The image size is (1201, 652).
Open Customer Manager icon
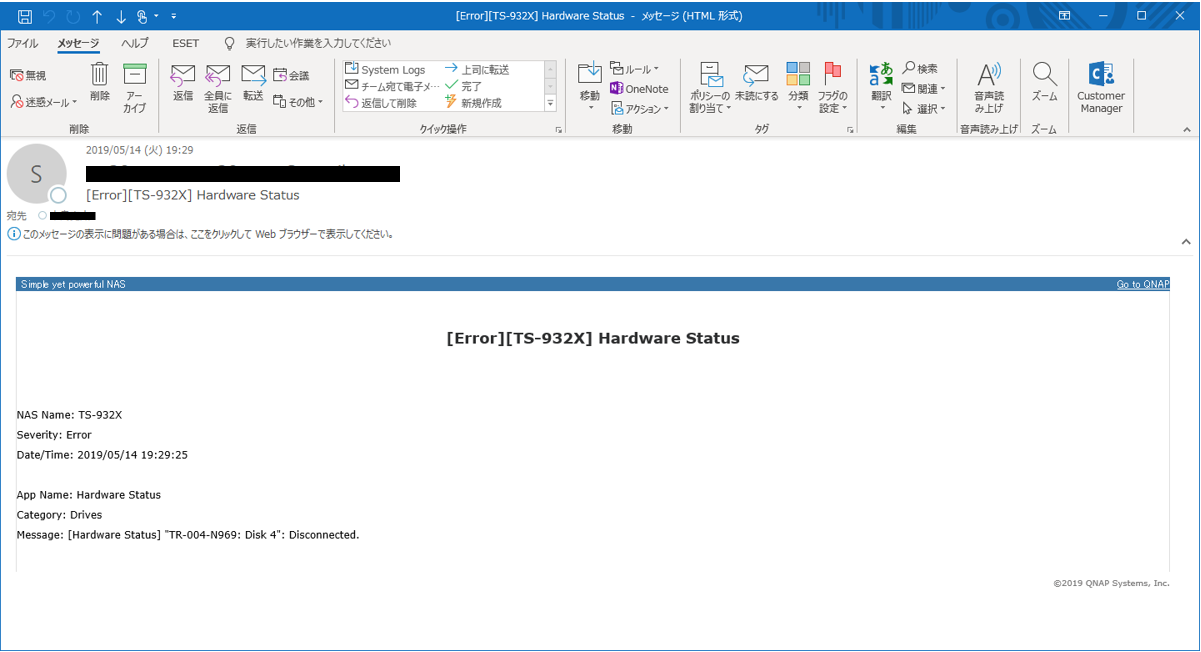(1101, 76)
